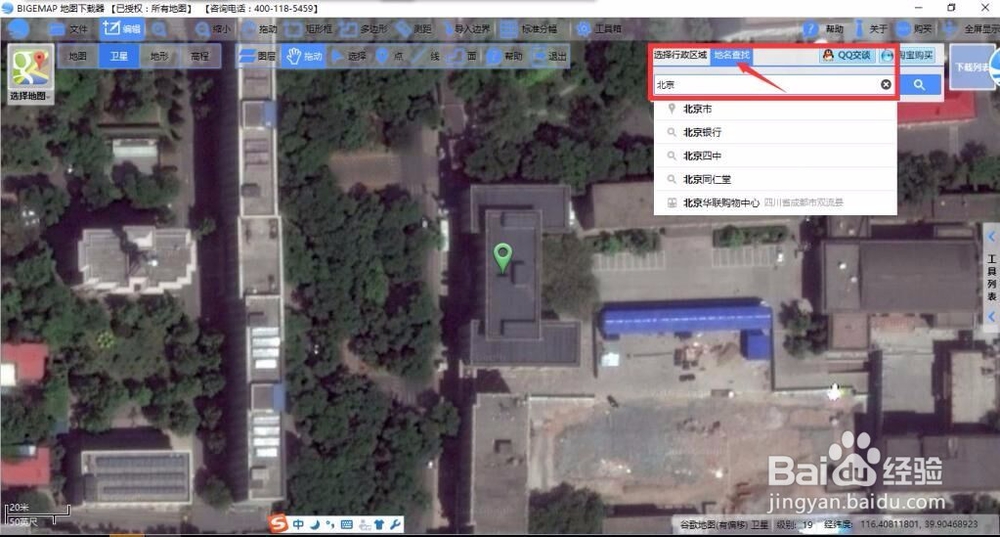The height and width of the screenshot is (537, 1000).
Task: Expand the 工具列表 side panel
Action: coord(992,277)
